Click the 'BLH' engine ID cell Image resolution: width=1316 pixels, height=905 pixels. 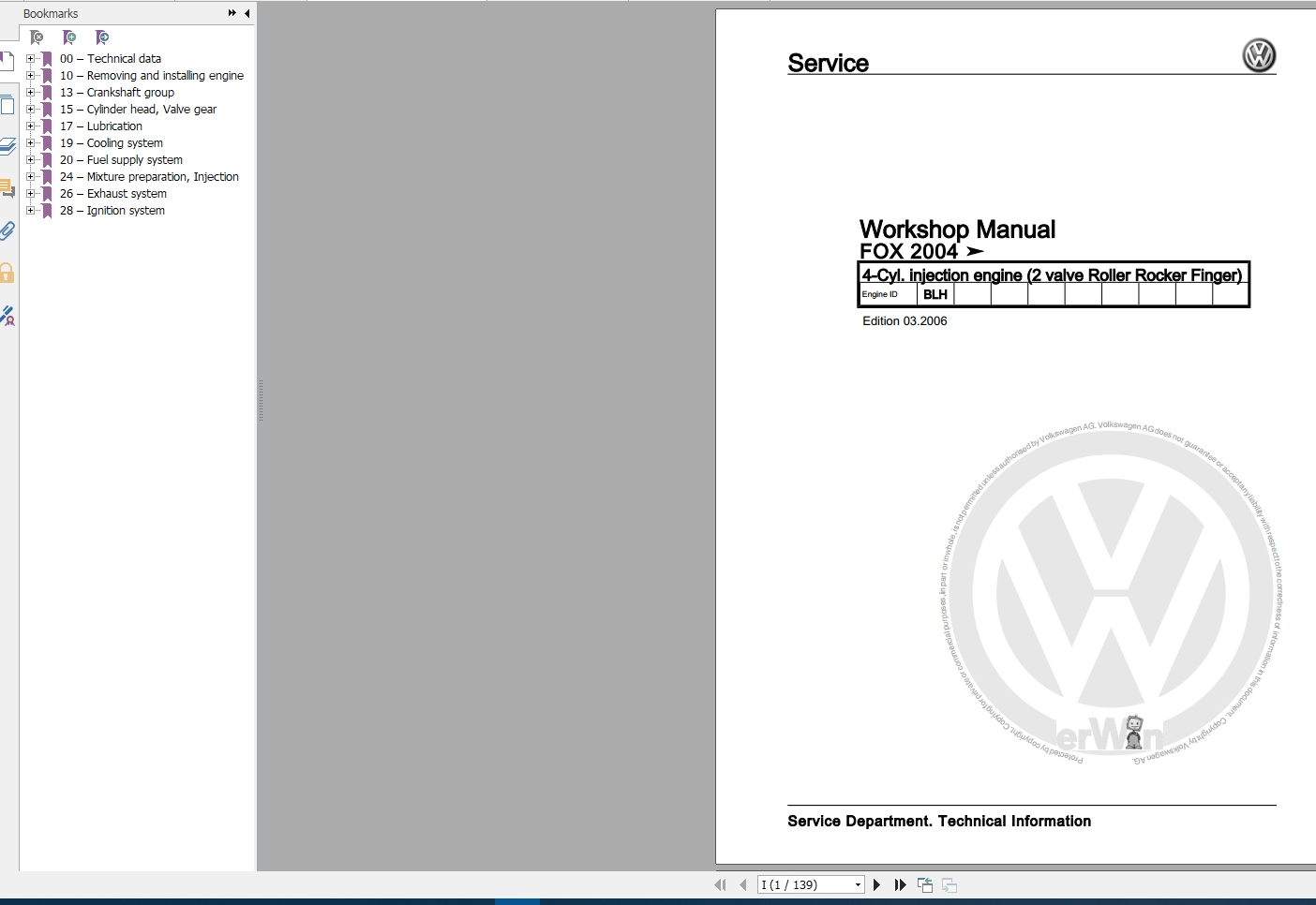click(935, 294)
